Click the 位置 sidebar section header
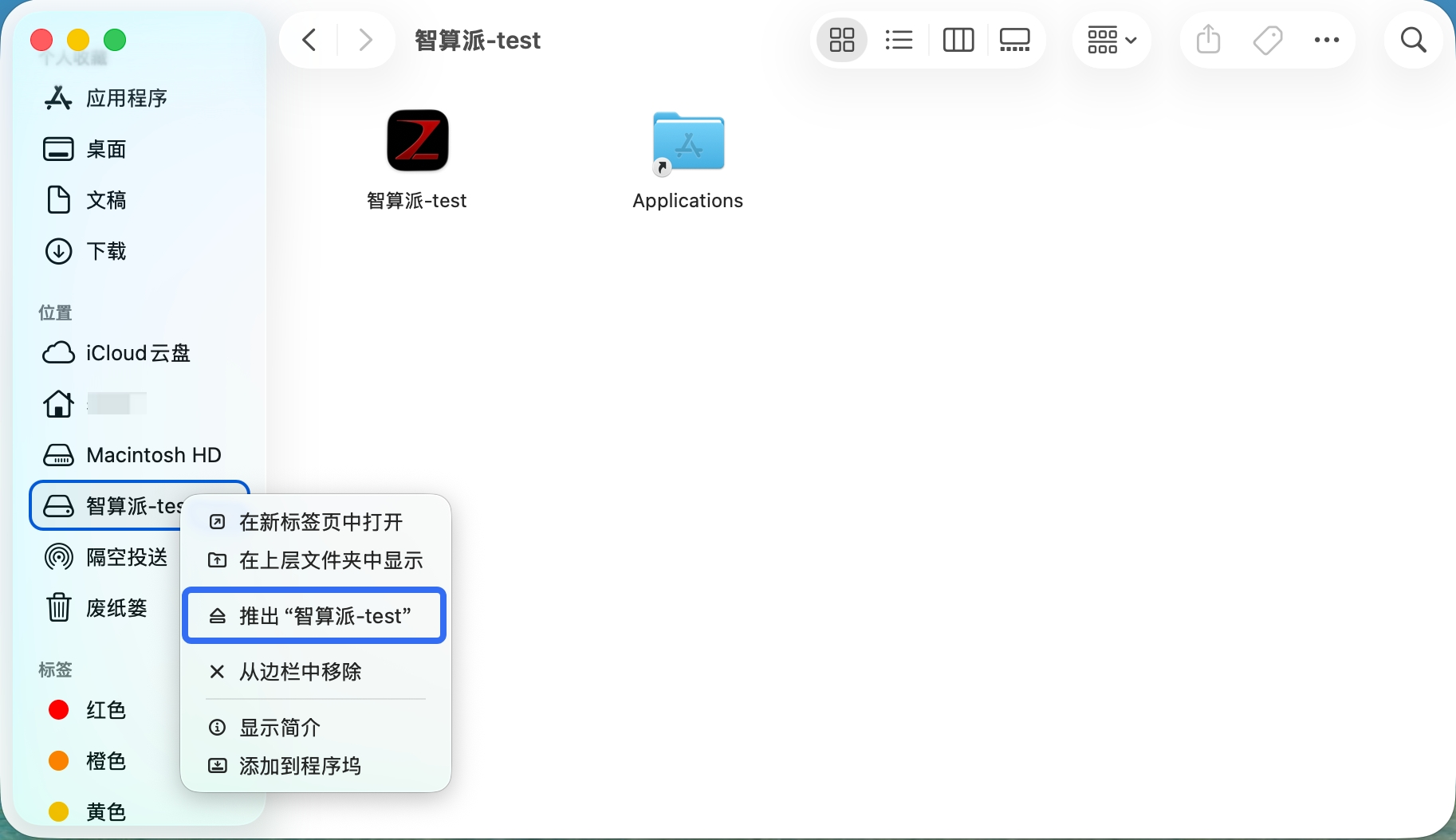 pos(55,312)
